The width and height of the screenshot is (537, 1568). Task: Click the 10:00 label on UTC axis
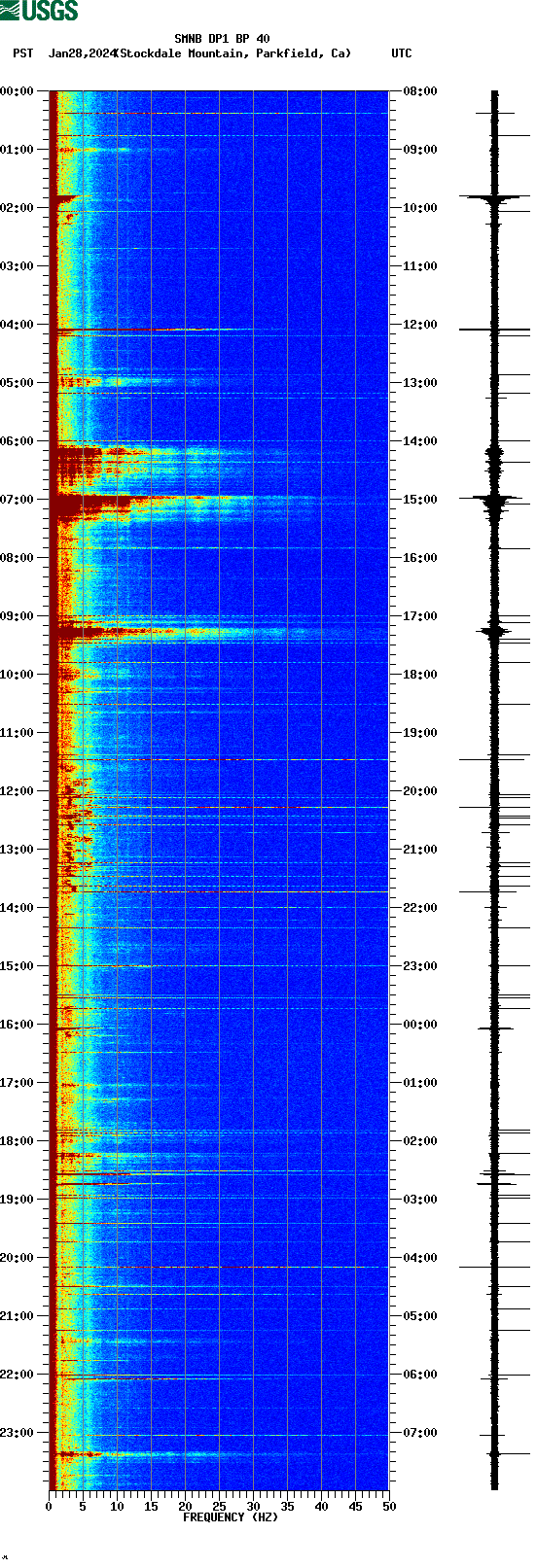[x=420, y=208]
